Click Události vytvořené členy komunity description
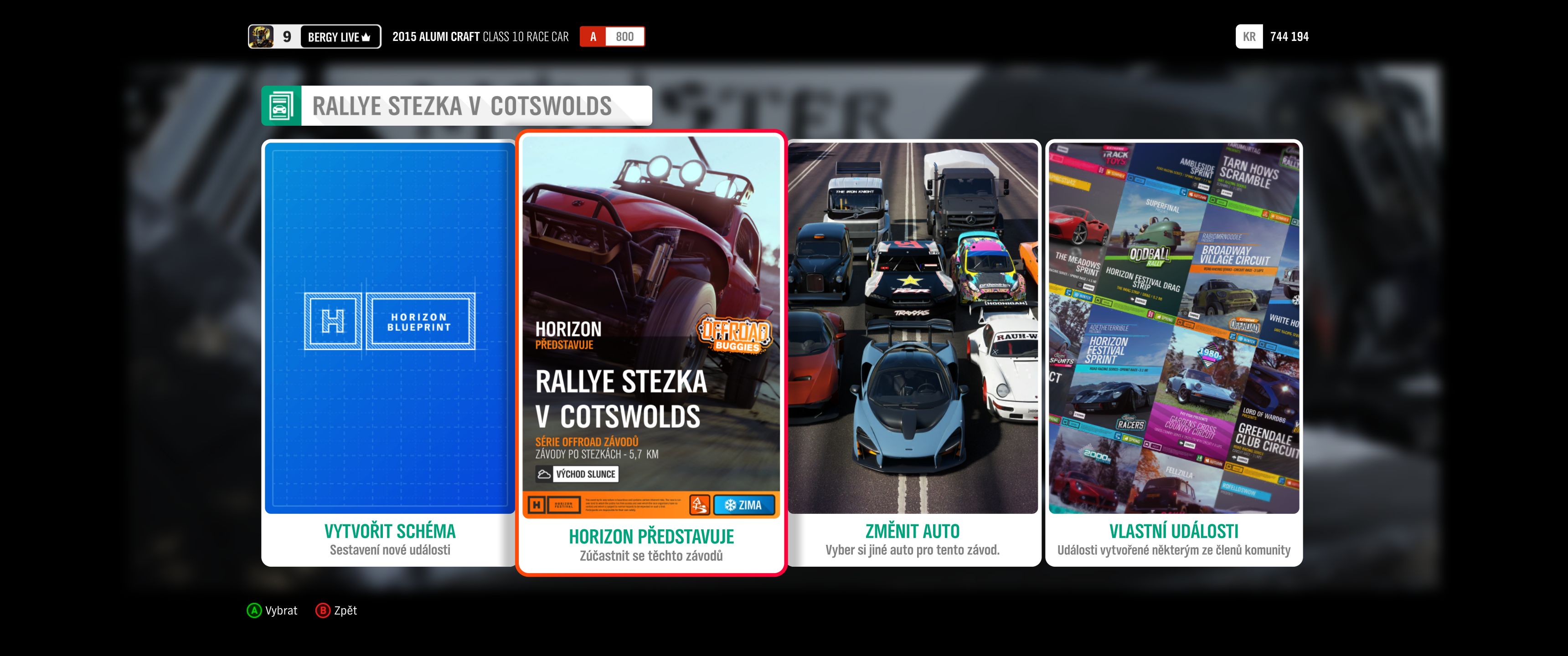This screenshot has width=1568, height=656. pos(1174,550)
